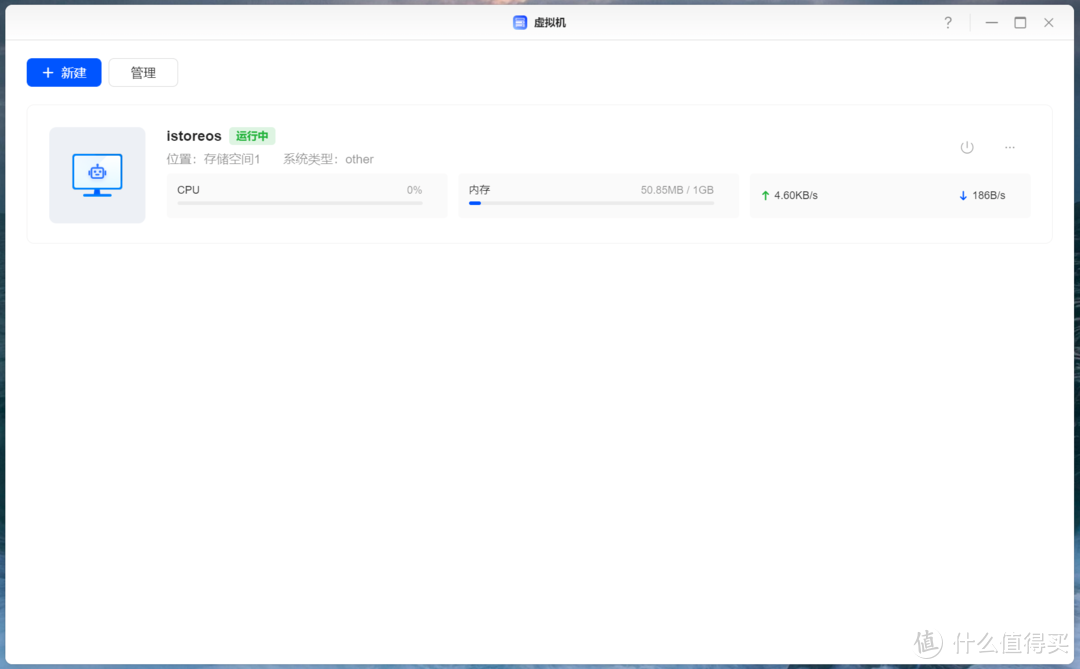The image size is (1080, 669).
Task: Click the blue 新建 button
Action: coord(64,73)
